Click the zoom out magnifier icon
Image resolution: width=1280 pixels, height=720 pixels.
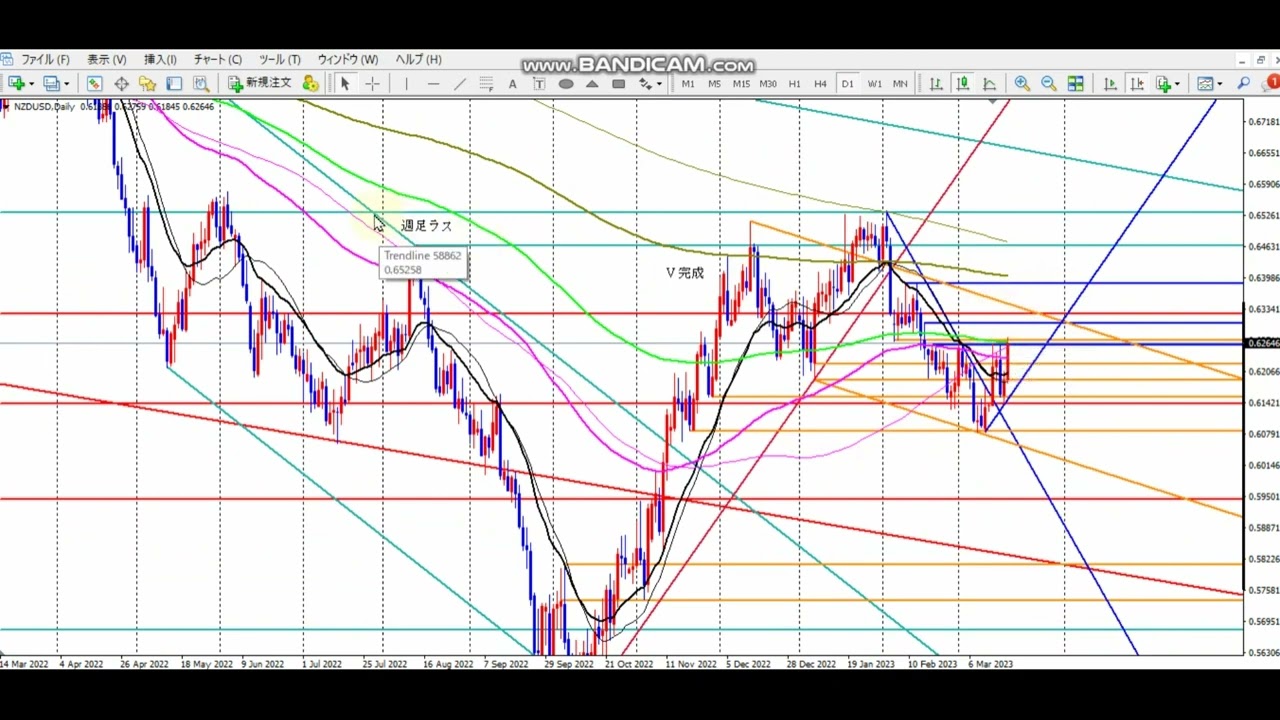pyautogui.click(x=1048, y=84)
